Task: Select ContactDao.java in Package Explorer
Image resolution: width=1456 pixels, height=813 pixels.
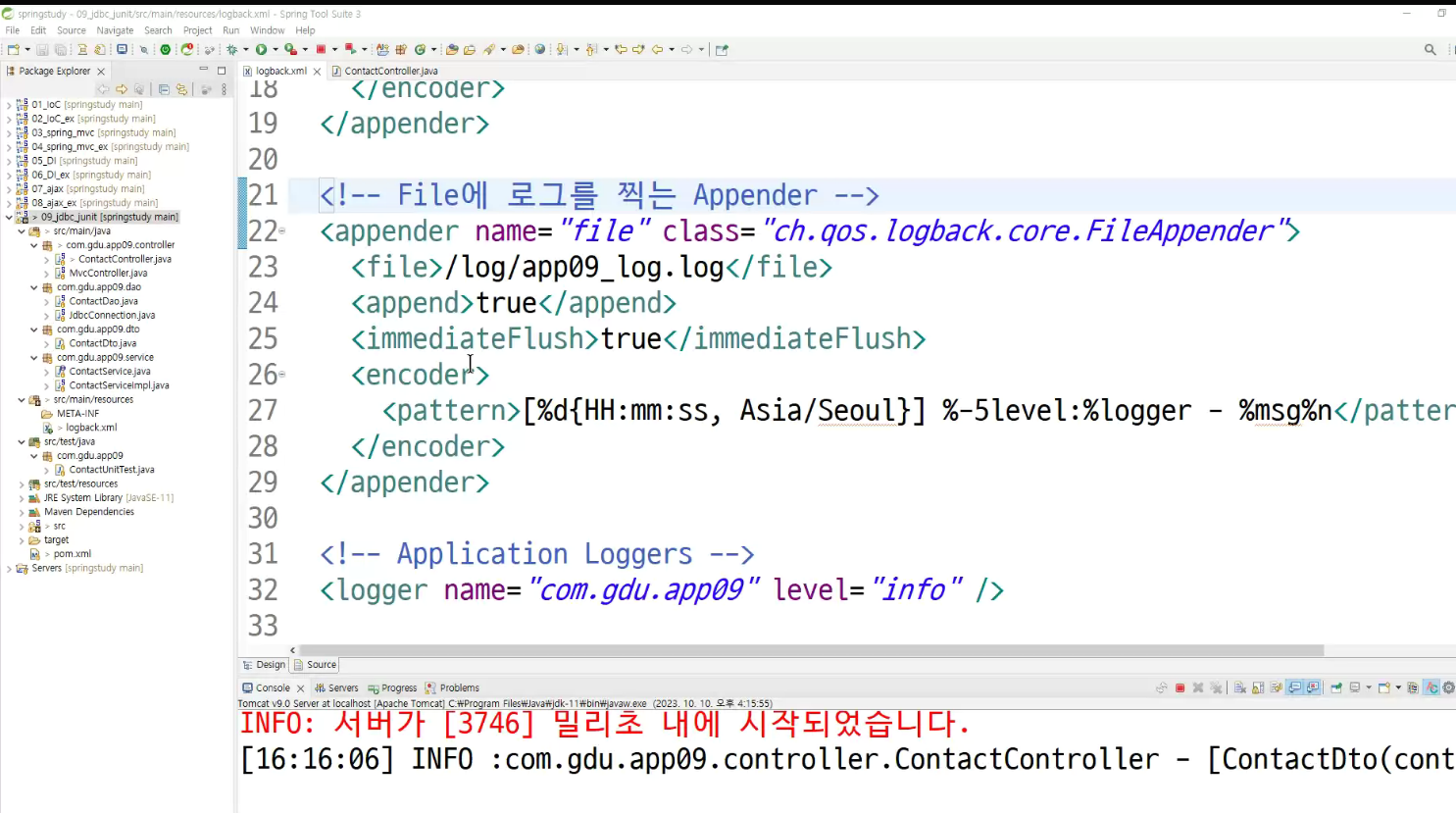Action: 103,301
